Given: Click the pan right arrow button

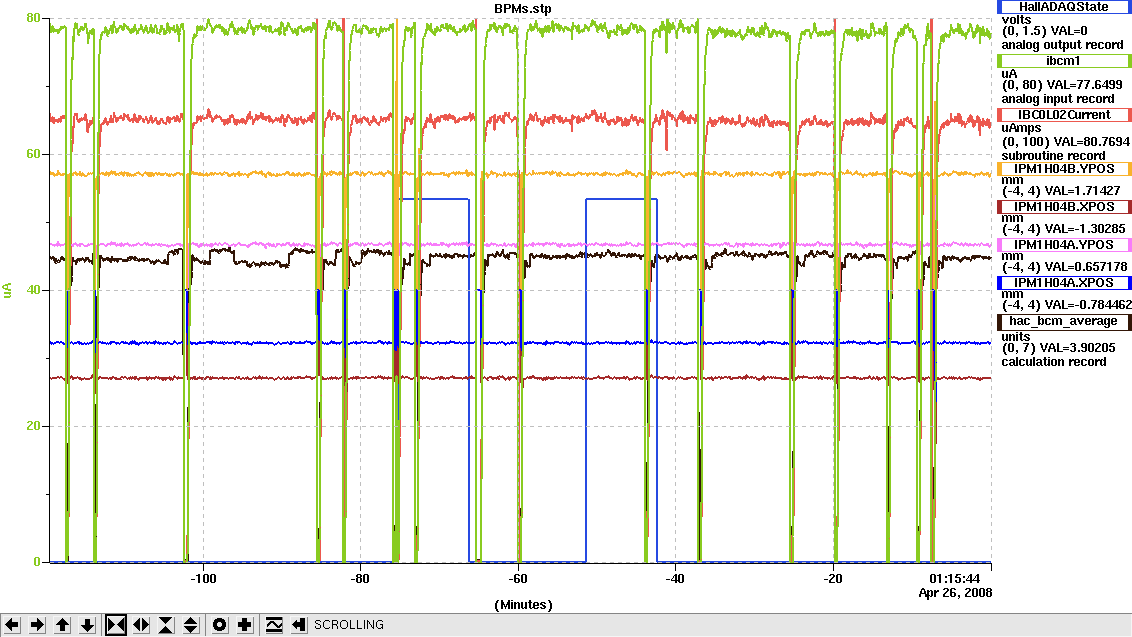Looking at the screenshot, I should click(38, 625).
